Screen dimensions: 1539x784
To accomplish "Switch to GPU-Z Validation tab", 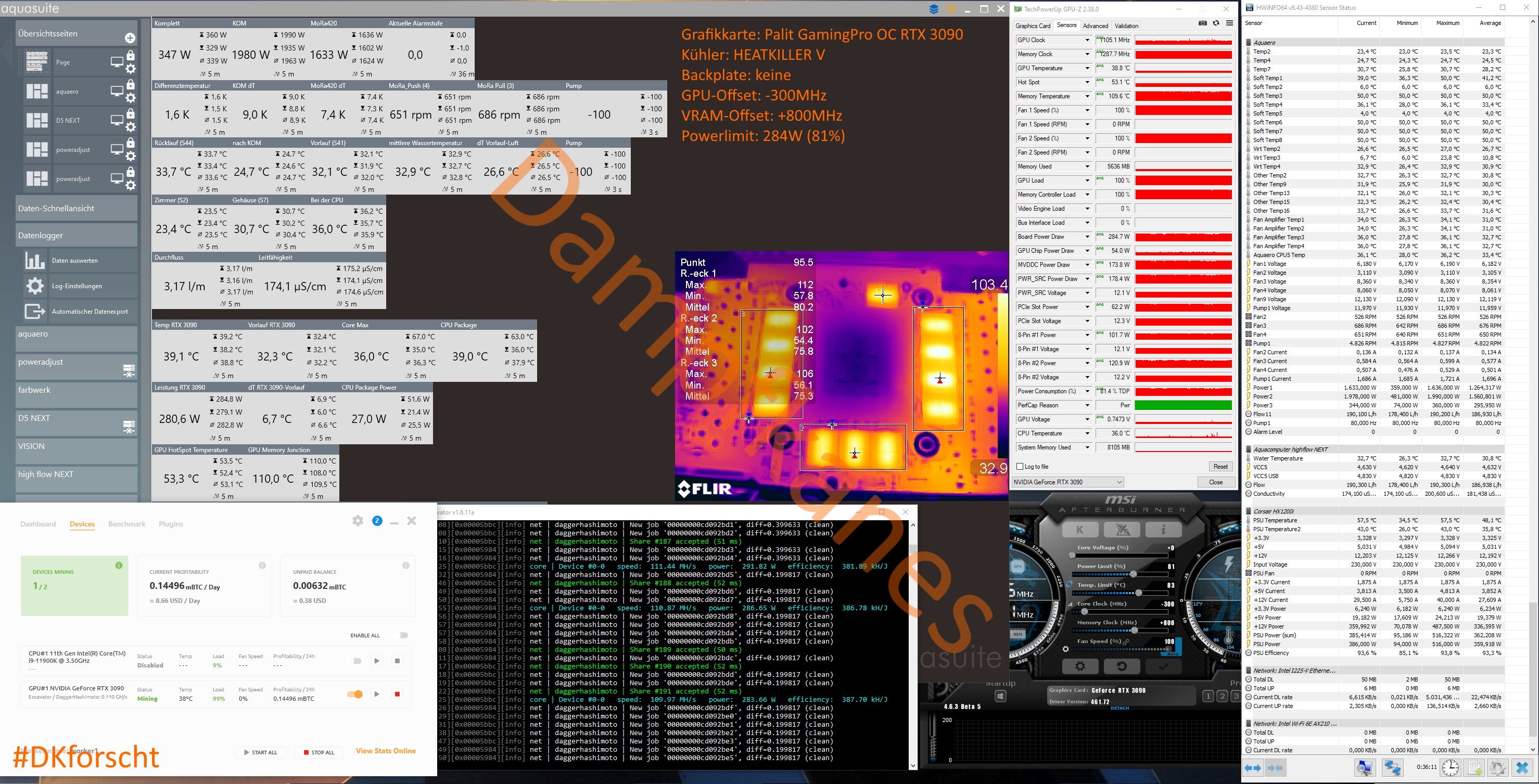I will (1126, 25).
